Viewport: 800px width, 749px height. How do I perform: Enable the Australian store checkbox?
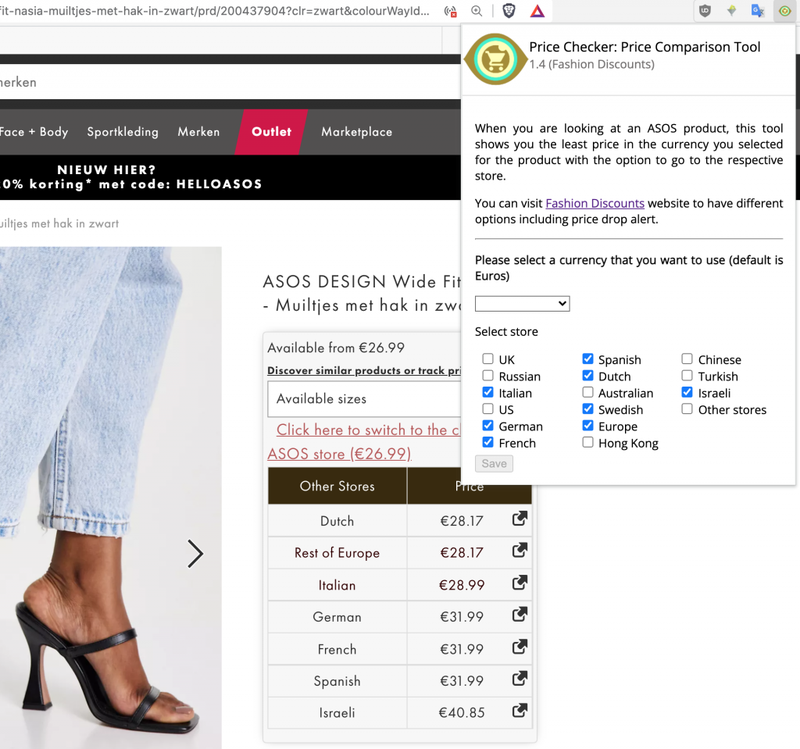tap(588, 392)
